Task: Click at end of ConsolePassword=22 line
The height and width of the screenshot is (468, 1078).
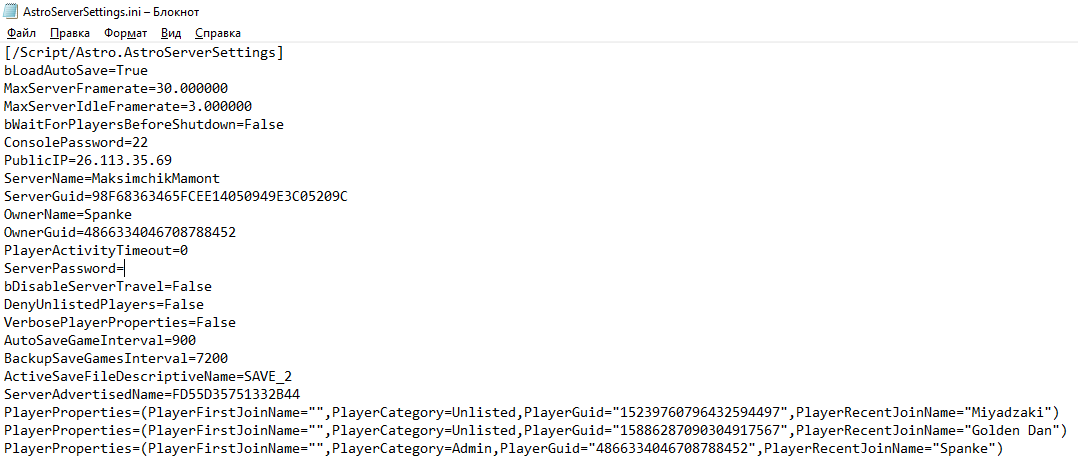Action: pyautogui.click(x=148, y=142)
